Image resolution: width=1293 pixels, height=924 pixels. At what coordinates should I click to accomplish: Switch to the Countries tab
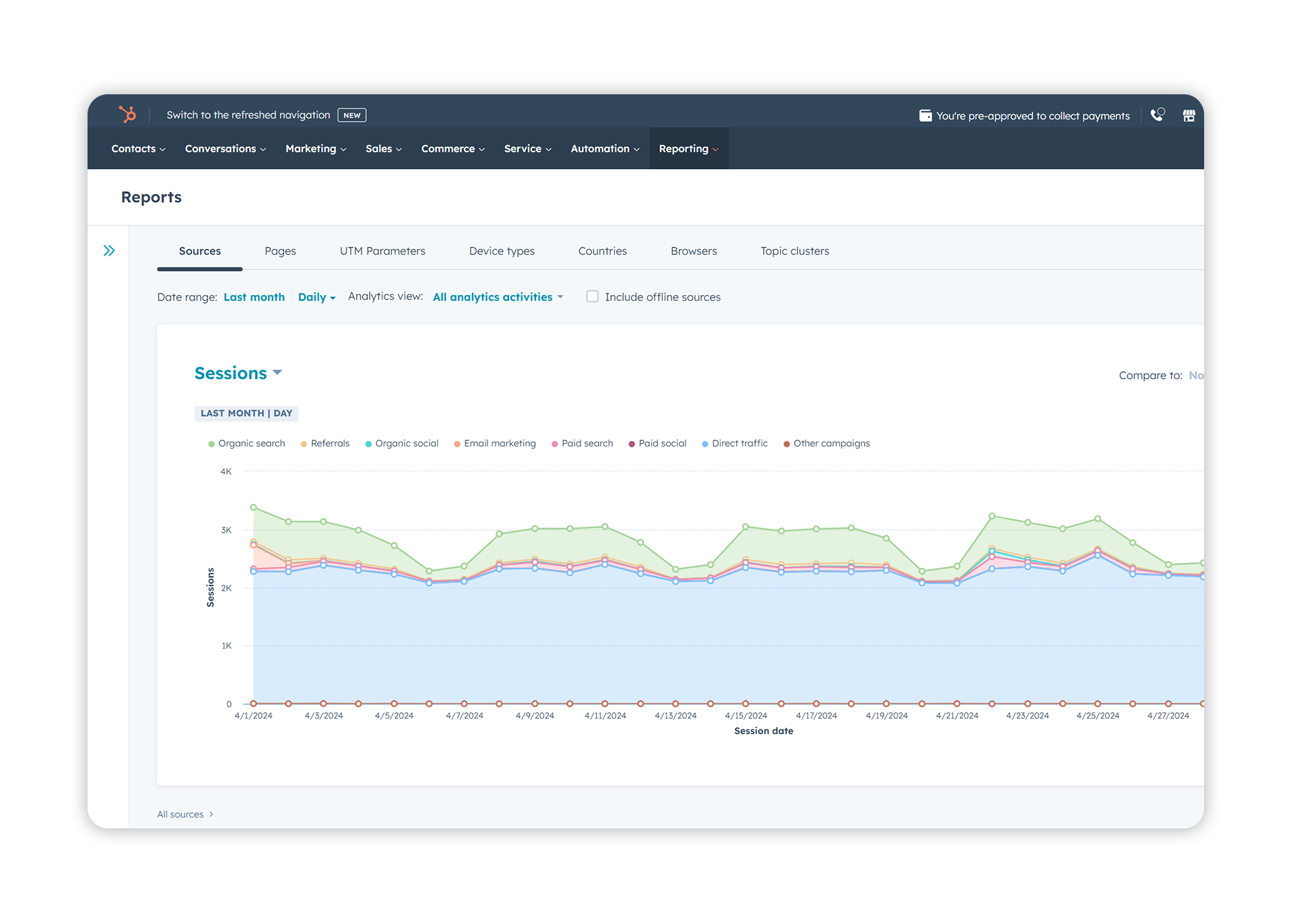click(x=602, y=251)
